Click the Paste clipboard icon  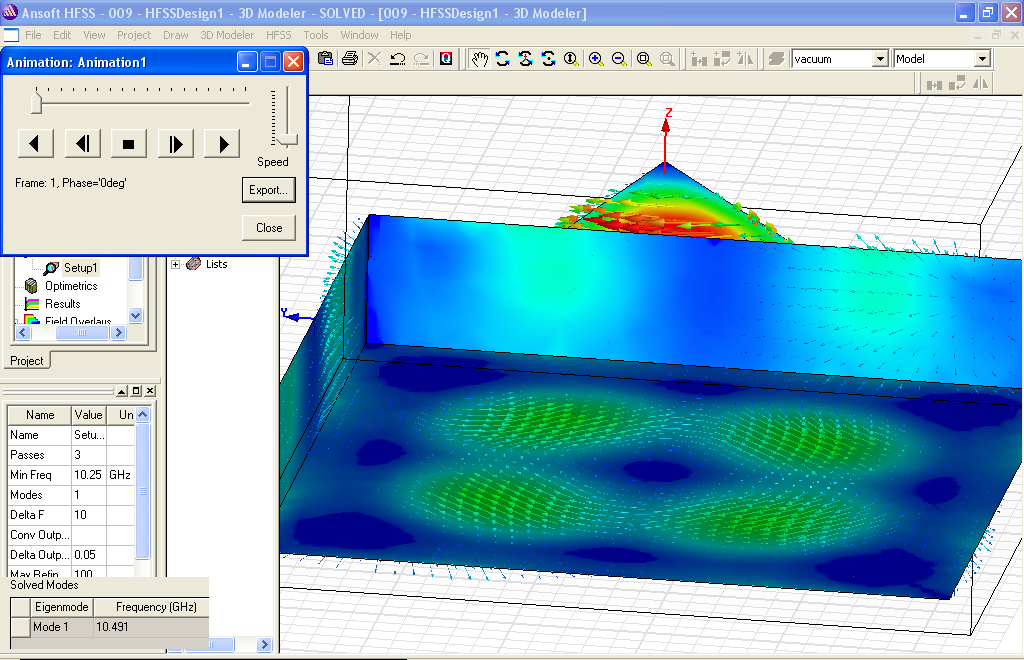click(x=325, y=59)
